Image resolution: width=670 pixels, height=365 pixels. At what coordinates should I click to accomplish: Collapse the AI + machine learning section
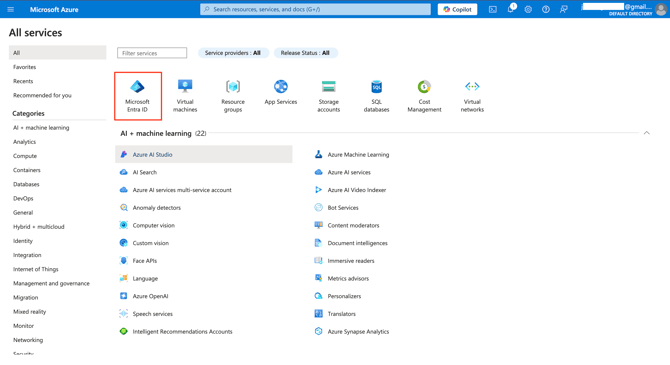[x=646, y=133]
